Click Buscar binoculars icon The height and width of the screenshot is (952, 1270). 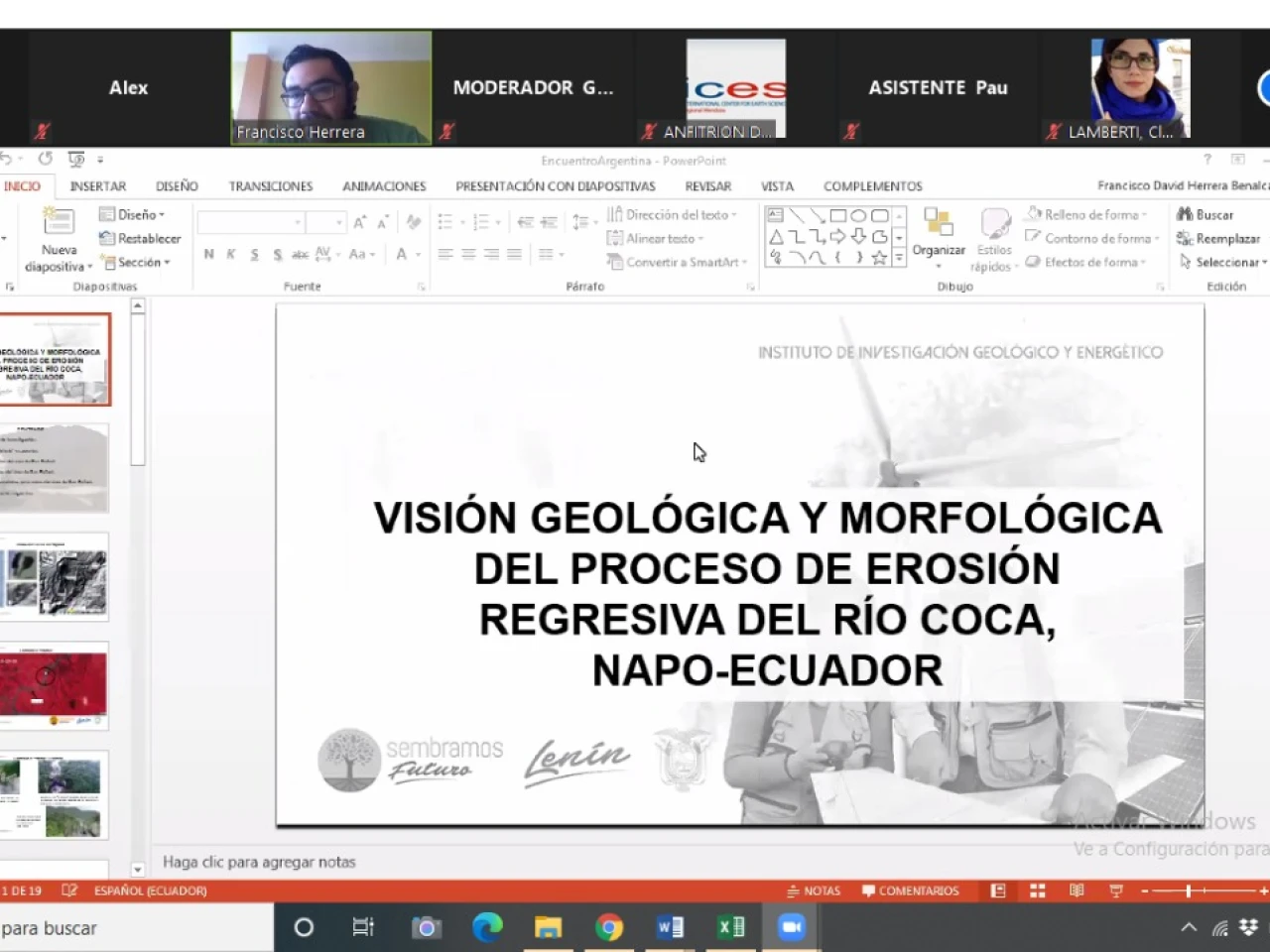[x=1184, y=214]
